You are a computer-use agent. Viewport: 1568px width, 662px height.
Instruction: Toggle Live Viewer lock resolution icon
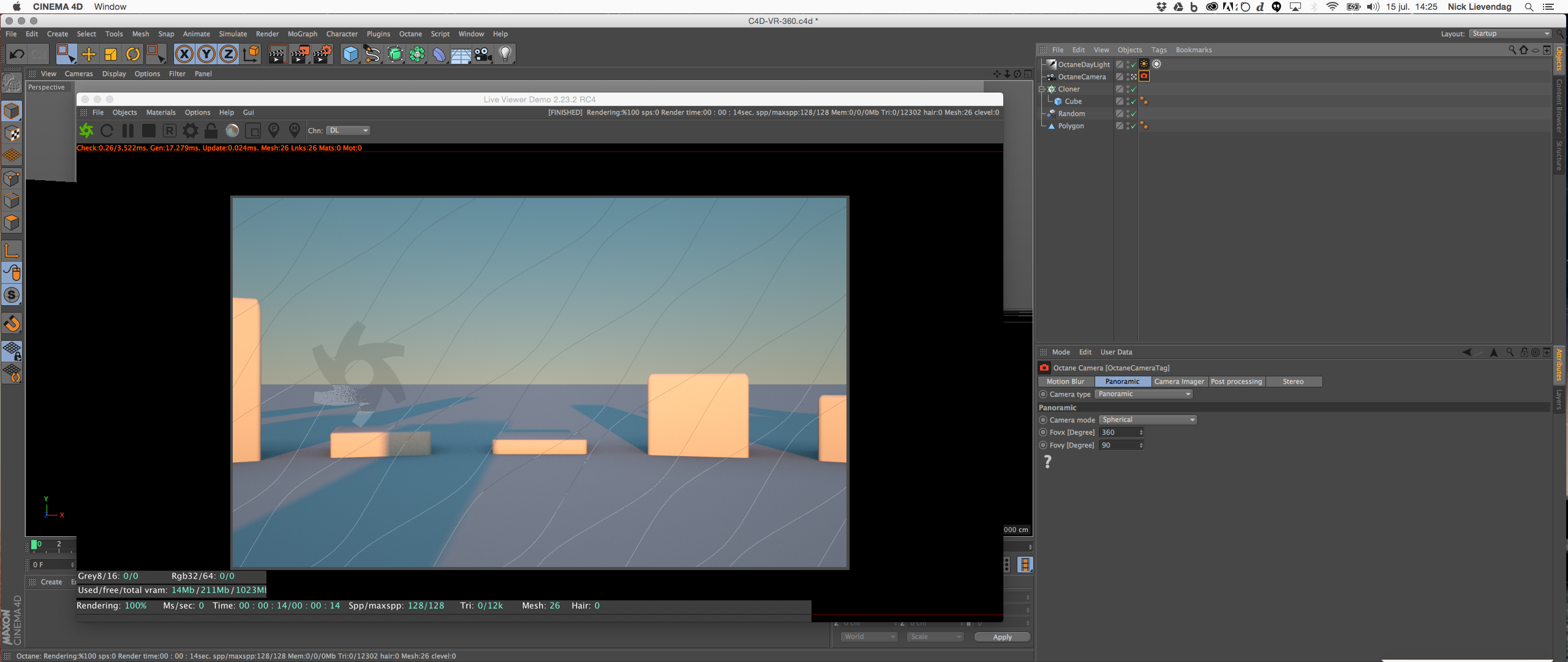point(211,131)
